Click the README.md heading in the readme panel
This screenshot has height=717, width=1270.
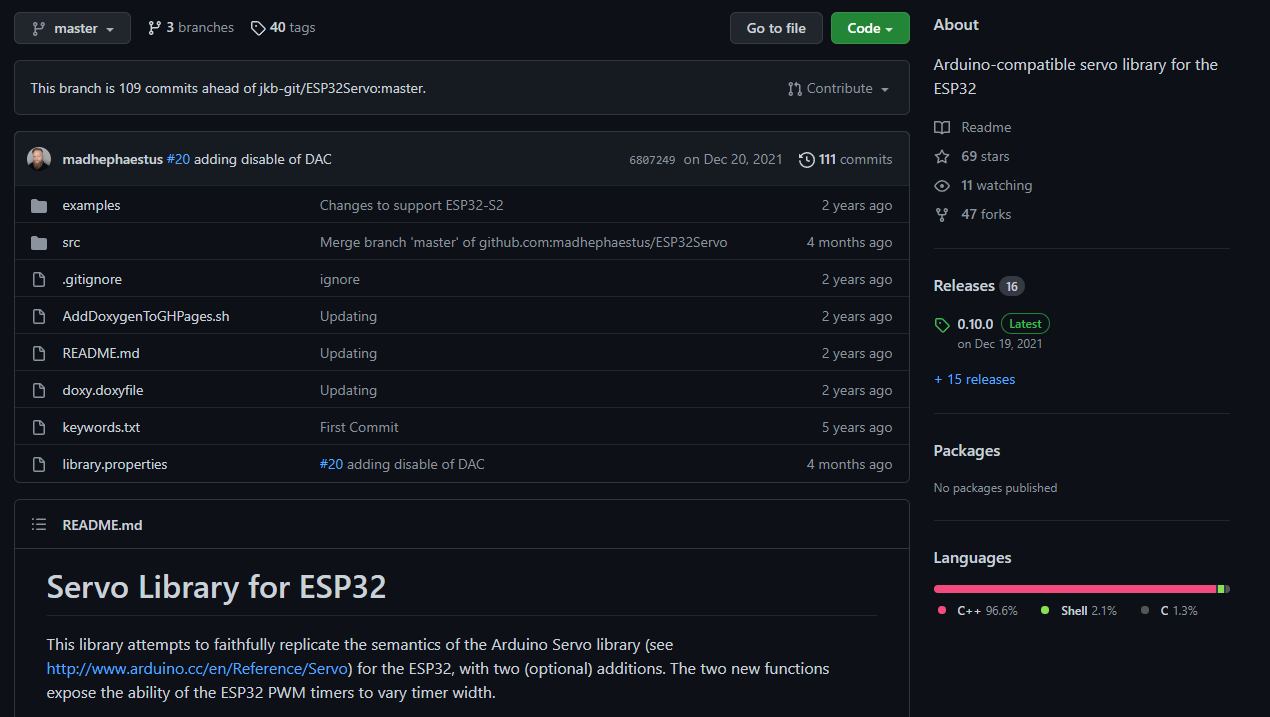click(x=102, y=525)
